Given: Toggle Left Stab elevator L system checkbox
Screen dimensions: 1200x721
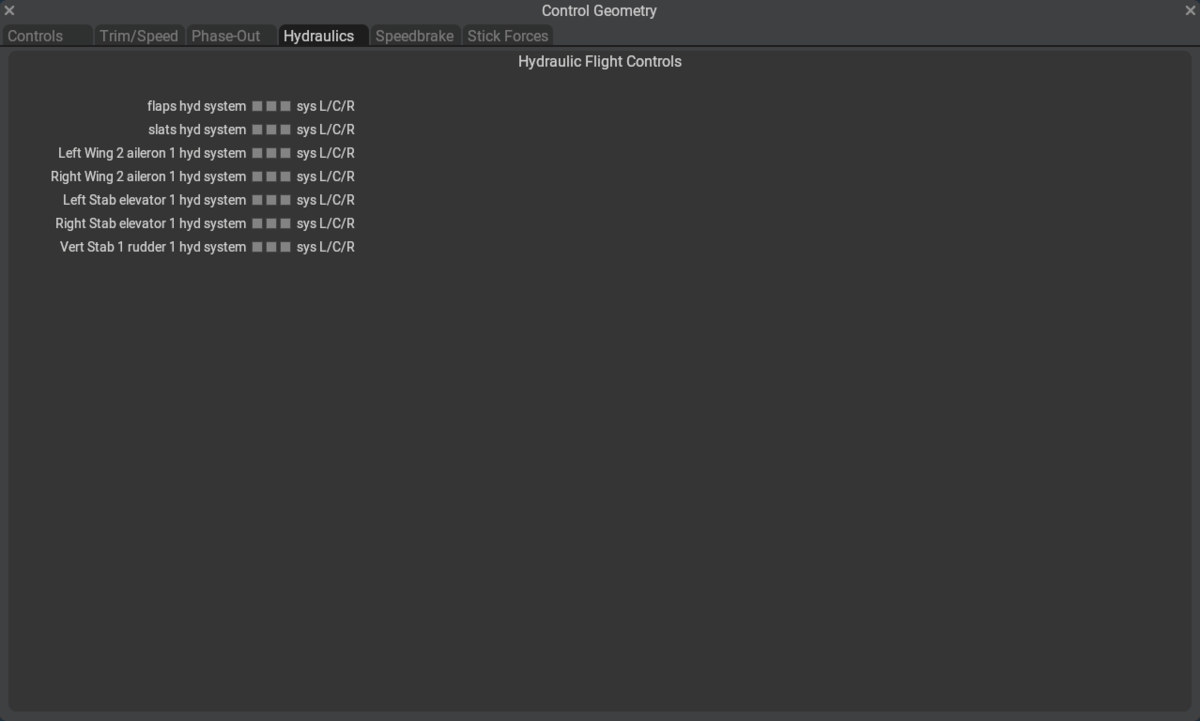Looking at the screenshot, I should pos(257,200).
